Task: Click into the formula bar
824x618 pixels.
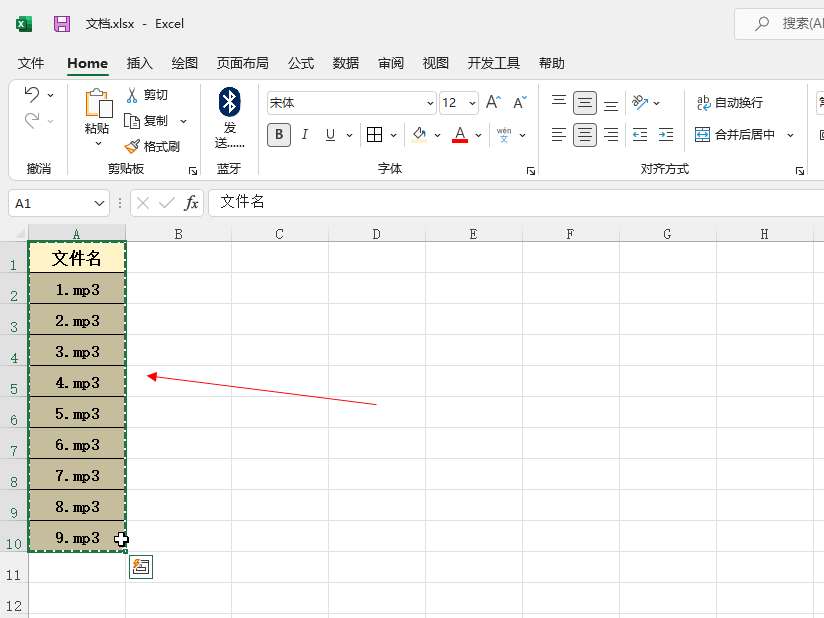Action: click(517, 203)
